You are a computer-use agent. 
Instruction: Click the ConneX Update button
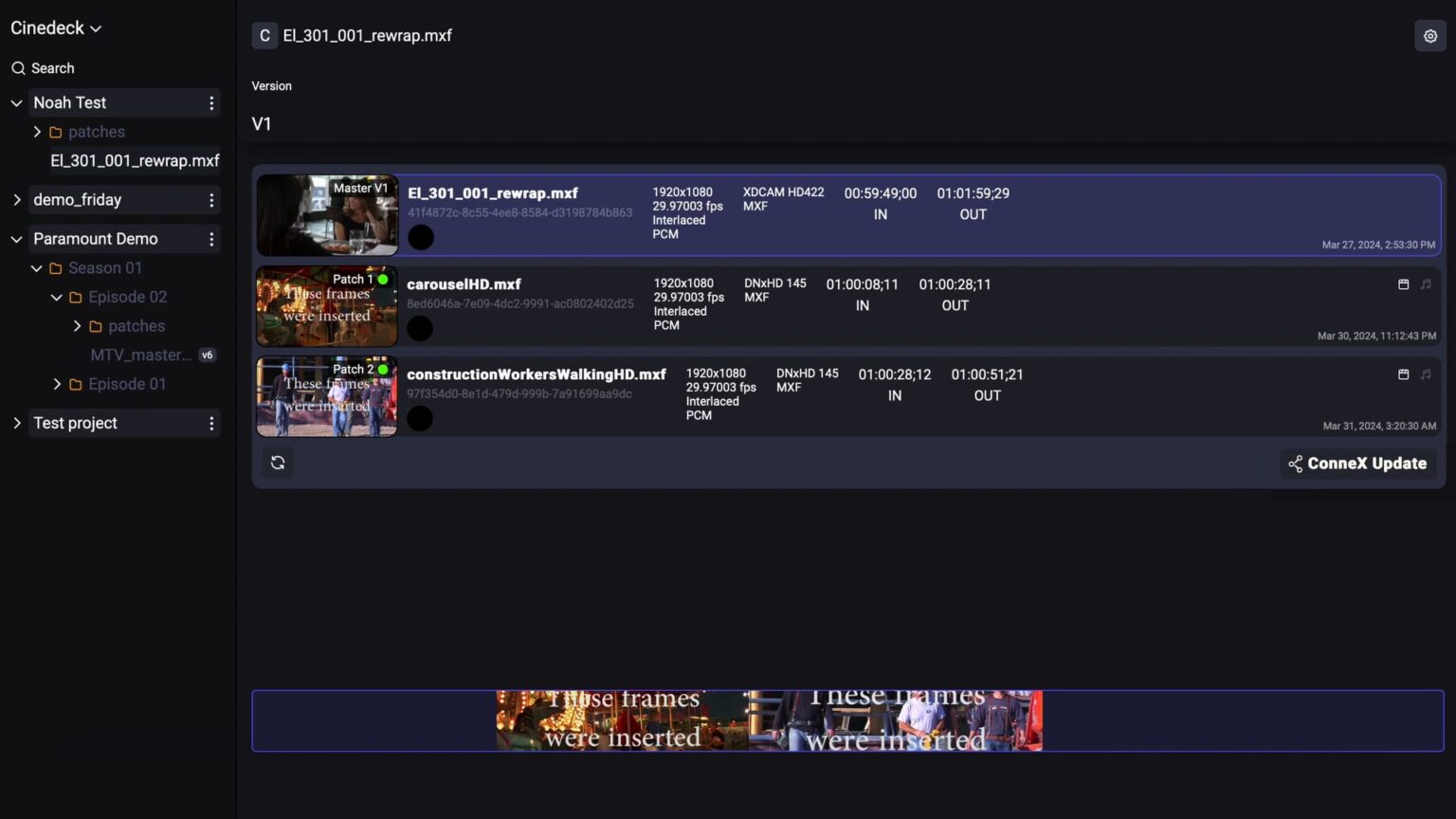pyautogui.click(x=1357, y=464)
